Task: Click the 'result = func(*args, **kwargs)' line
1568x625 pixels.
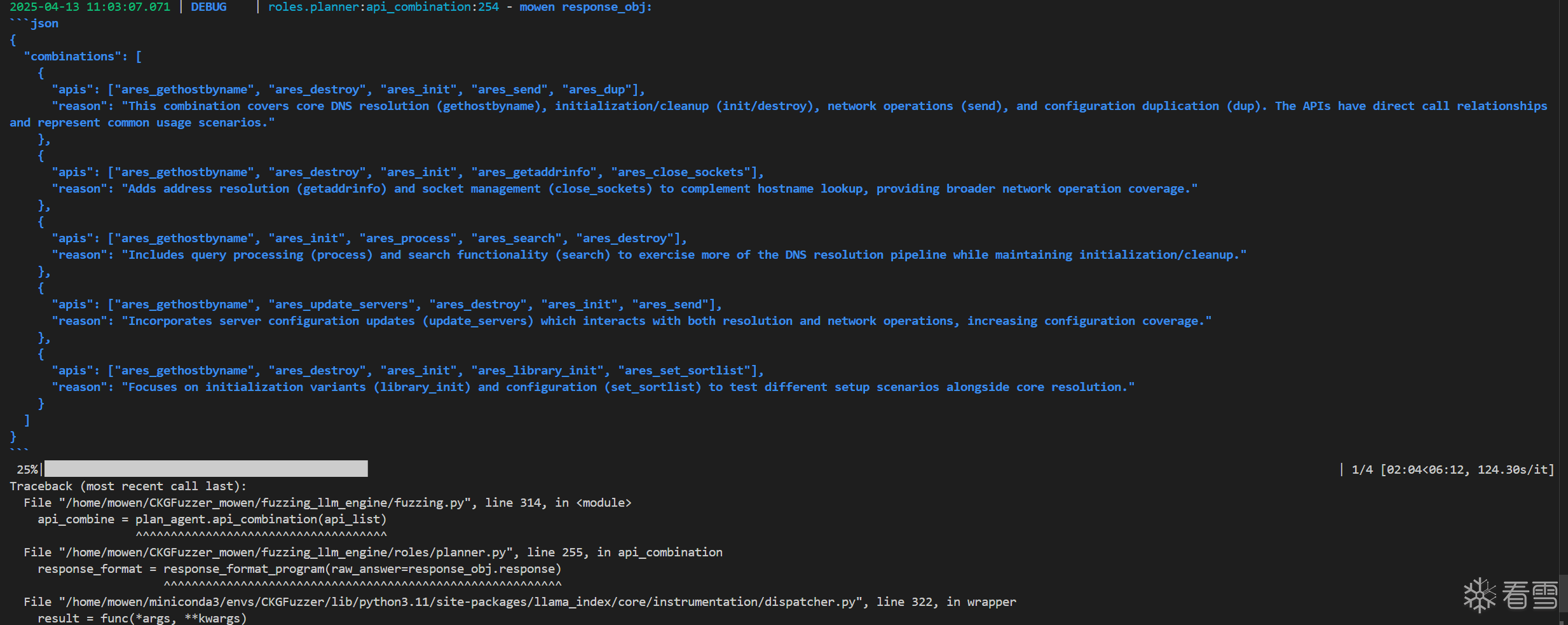Action: point(142,618)
